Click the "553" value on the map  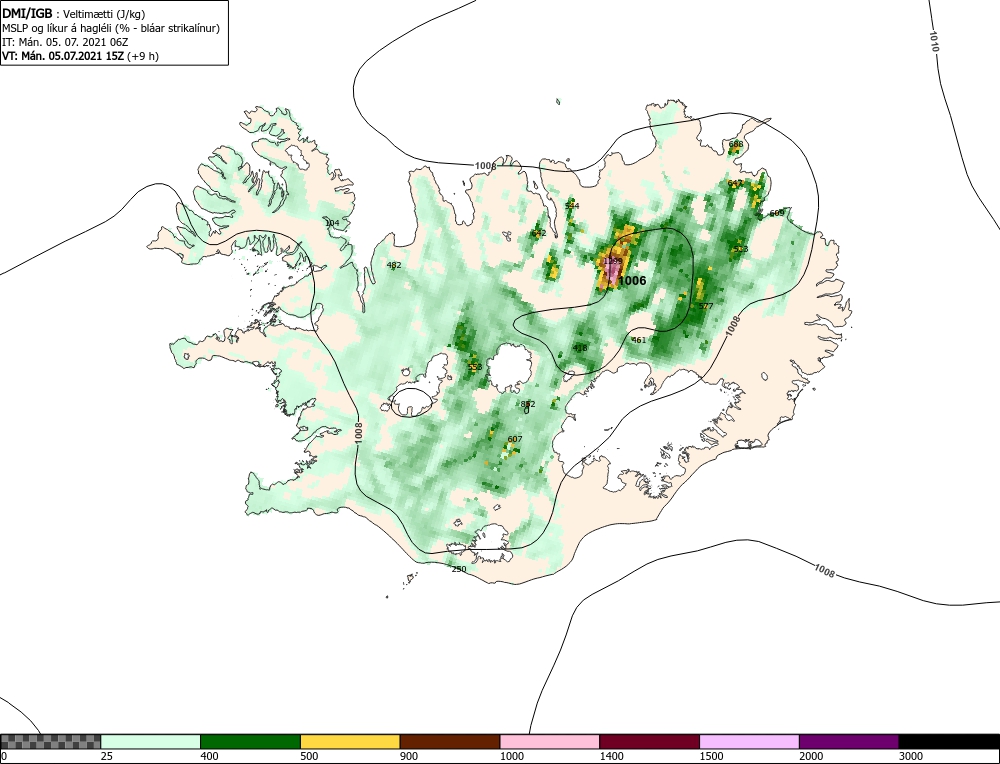click(475, 367)
